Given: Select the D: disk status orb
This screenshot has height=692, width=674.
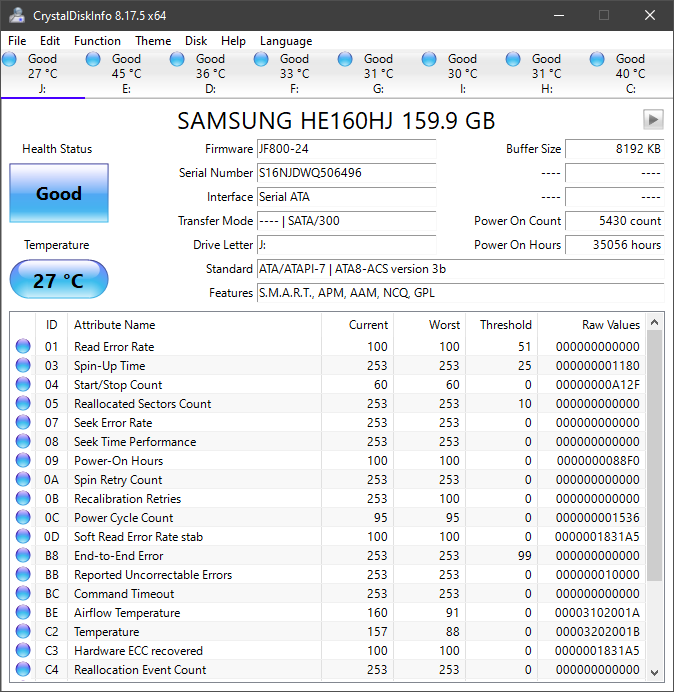Looking at the screenshot, I should (x=177, y=59).
